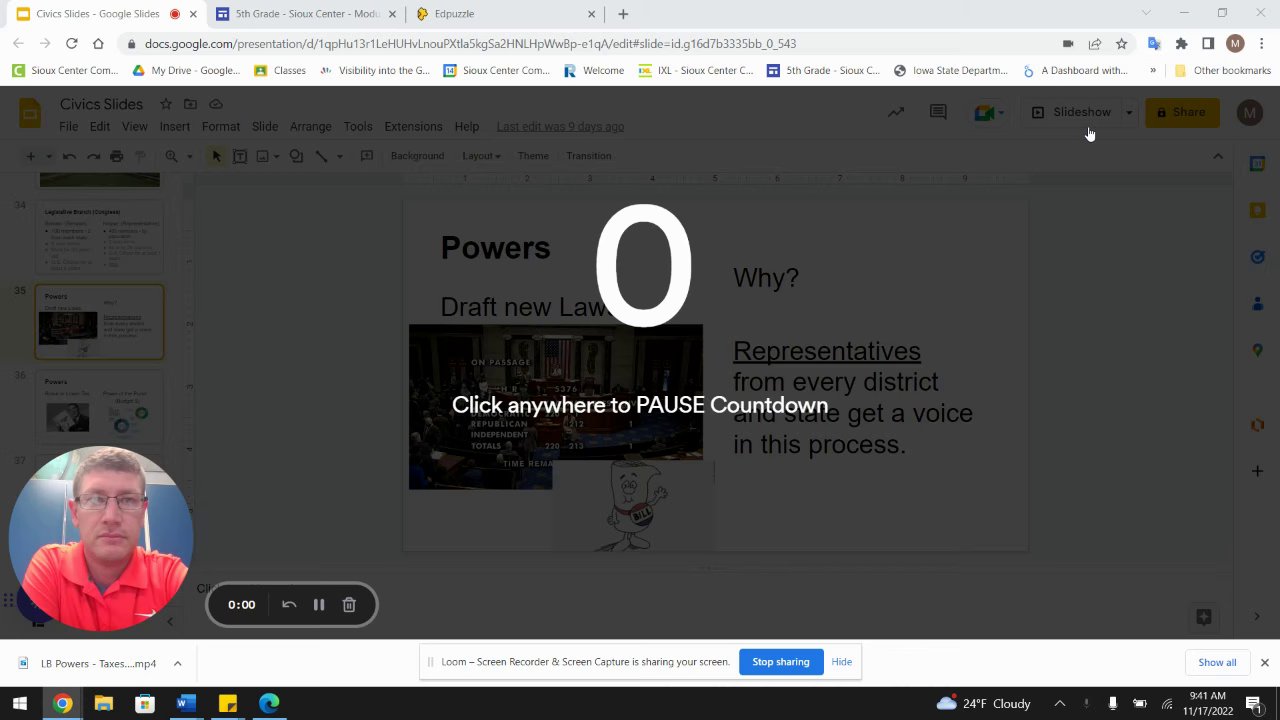The width and height of the screenshot is (1280, 720).
Task: Open the Insert menu
Action: pyautogui.click(x=174, y=127)
